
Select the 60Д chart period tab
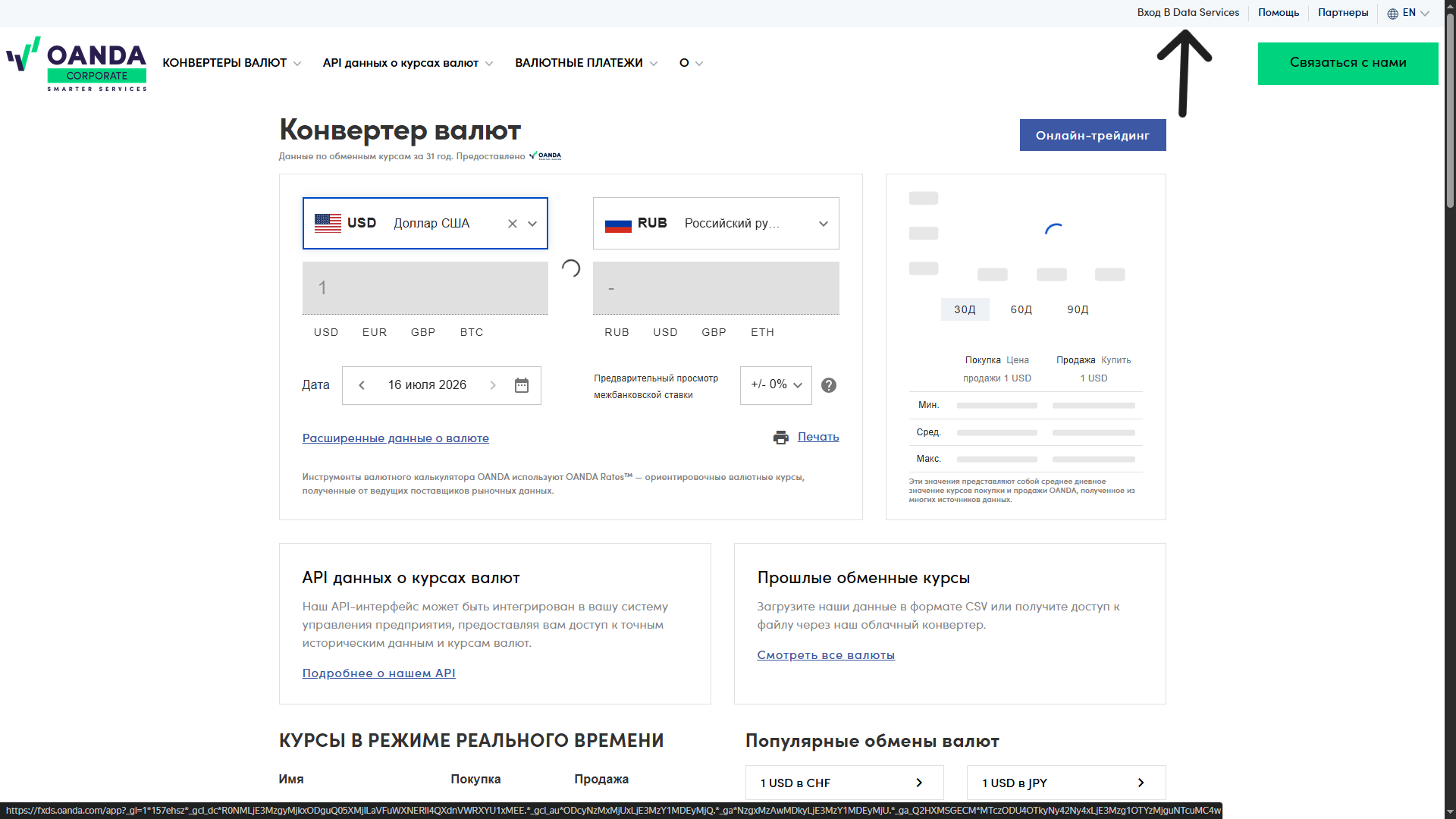click(1021, 309)
